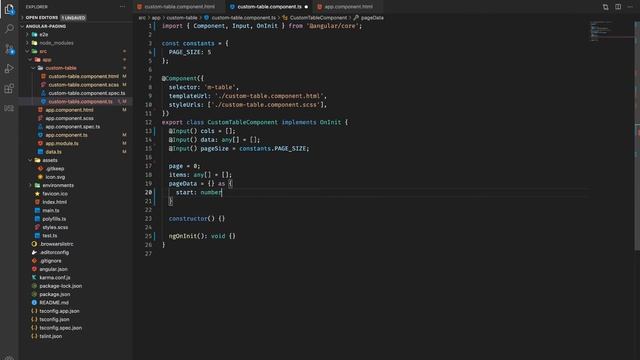Screen dimensions: 640x360
Task: Open the Source Control view
Action: tap(9, 49)
